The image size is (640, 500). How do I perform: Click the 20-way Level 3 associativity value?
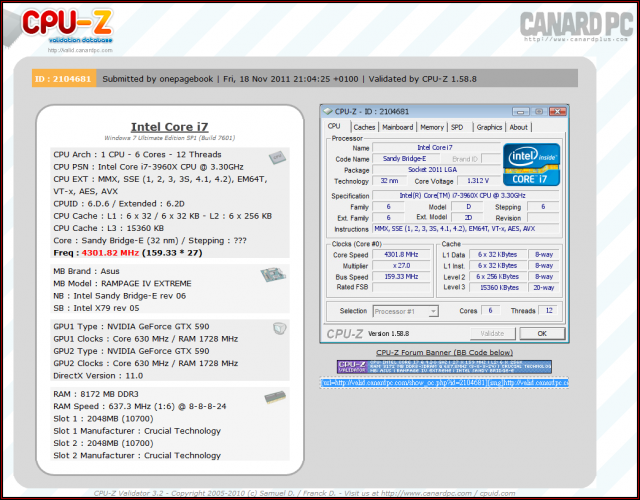point(544,287)
